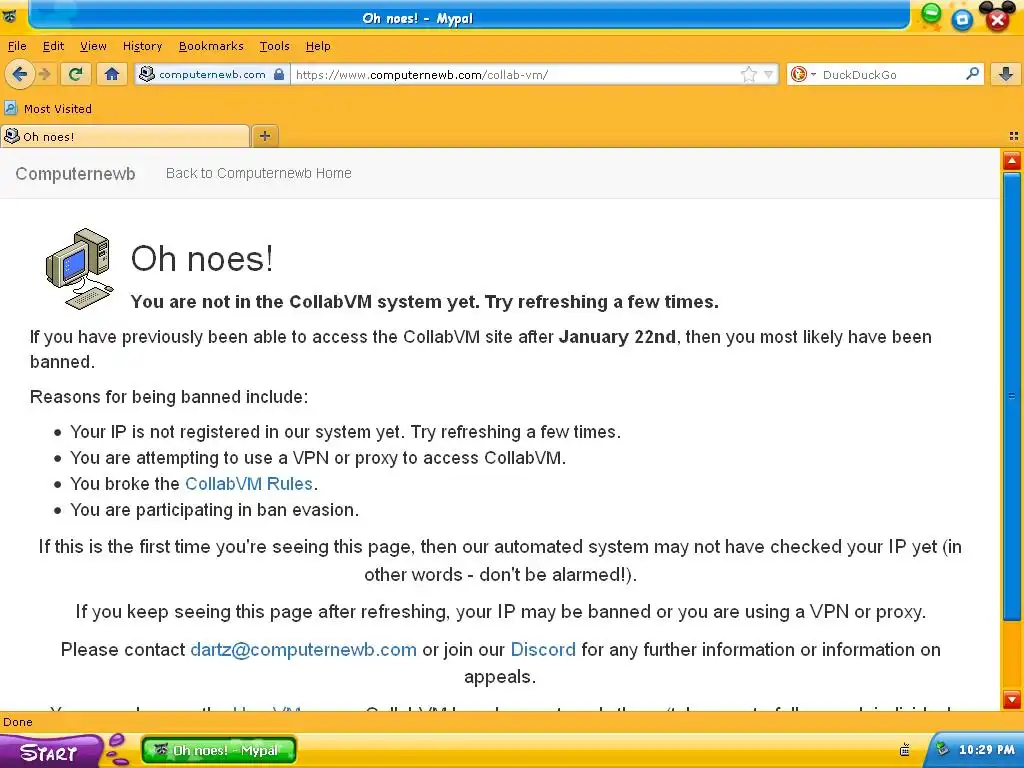The image size is (1024, 768).
Task: Open the URL history dropdown arrow
Action: coord(769,74)
